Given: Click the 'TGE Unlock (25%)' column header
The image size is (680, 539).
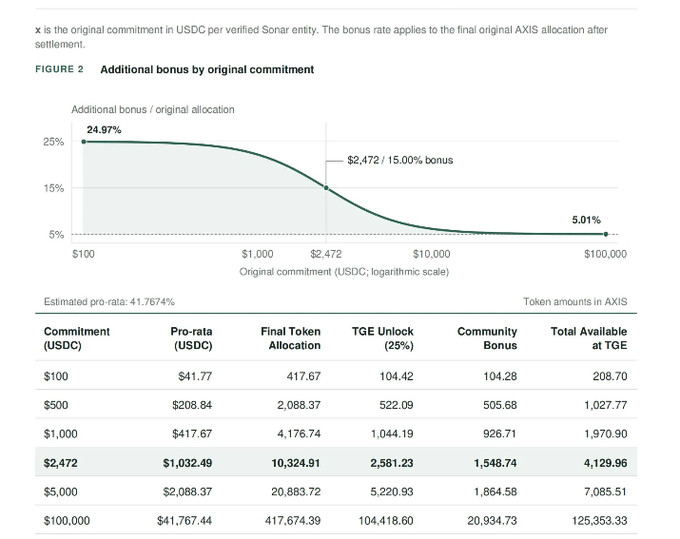Looking at the screenshot, I should (382, 338).
